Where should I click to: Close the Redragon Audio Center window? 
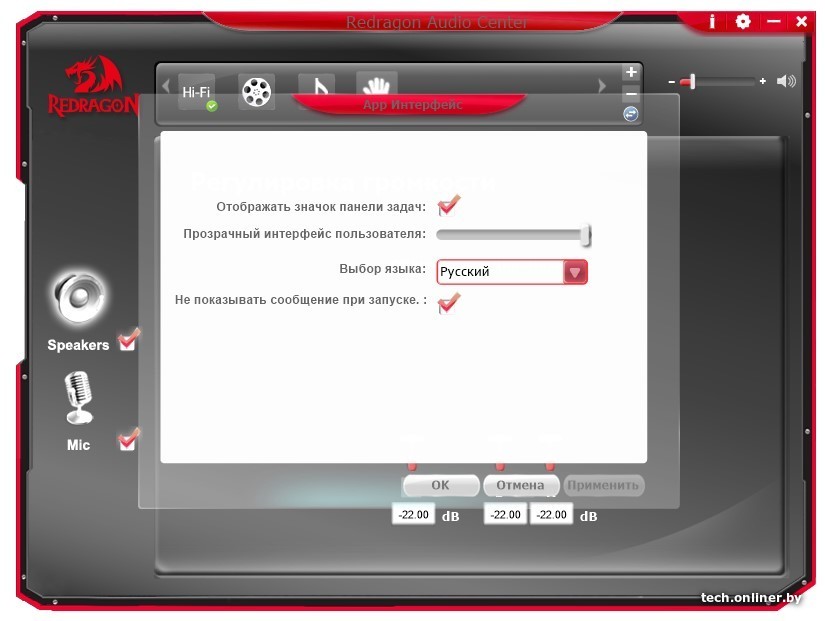coord(801,22)
